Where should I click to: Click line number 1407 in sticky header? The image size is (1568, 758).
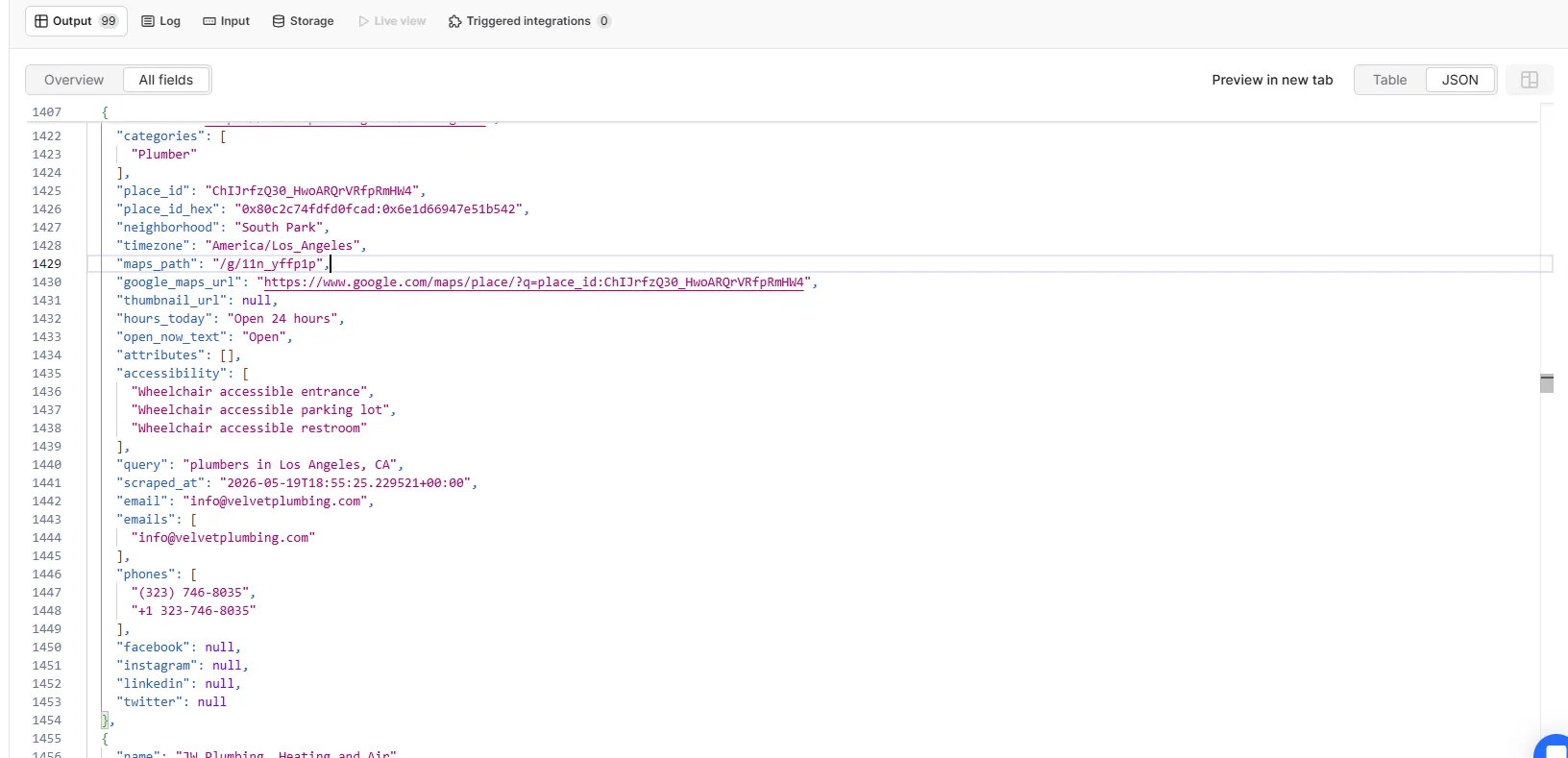(x=47, y=112)
